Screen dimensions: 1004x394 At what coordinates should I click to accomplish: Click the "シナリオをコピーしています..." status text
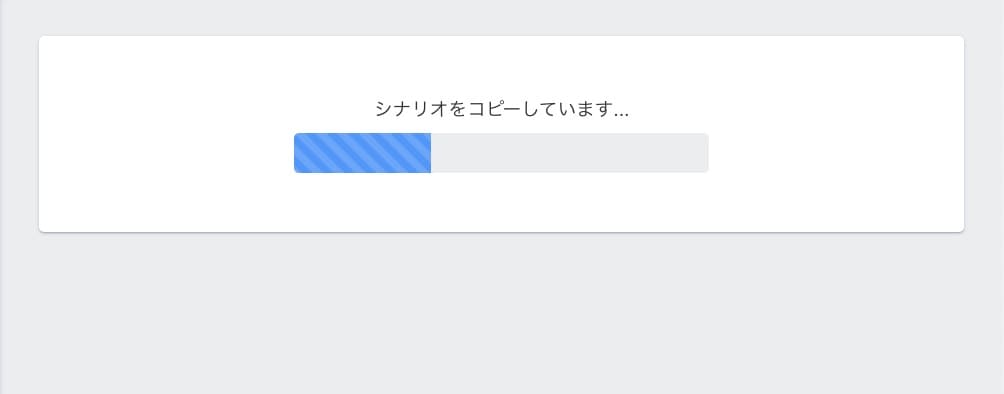pyautogui.click(x=501, y=110)
